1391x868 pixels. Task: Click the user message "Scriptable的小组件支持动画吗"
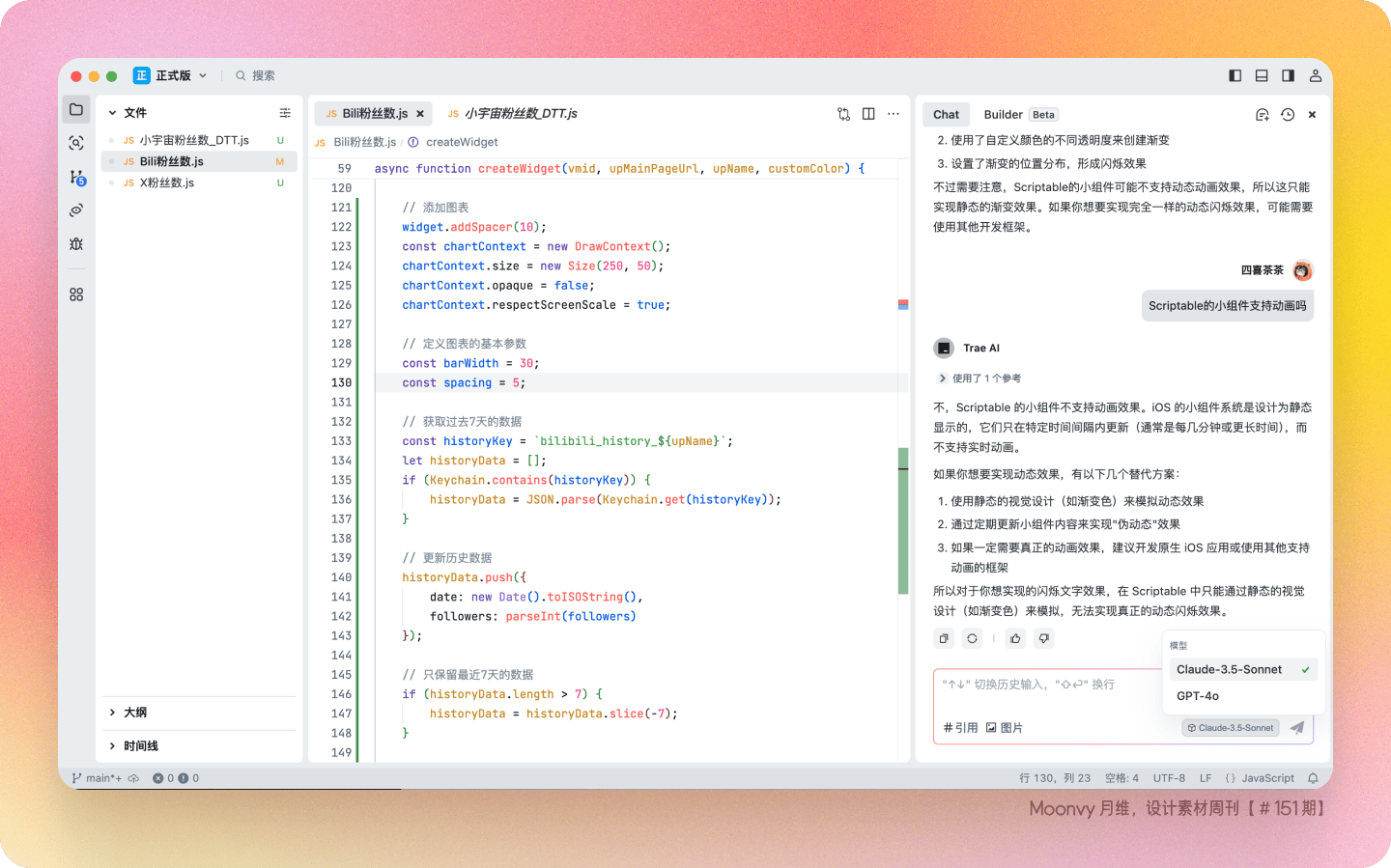[1227, 306]
